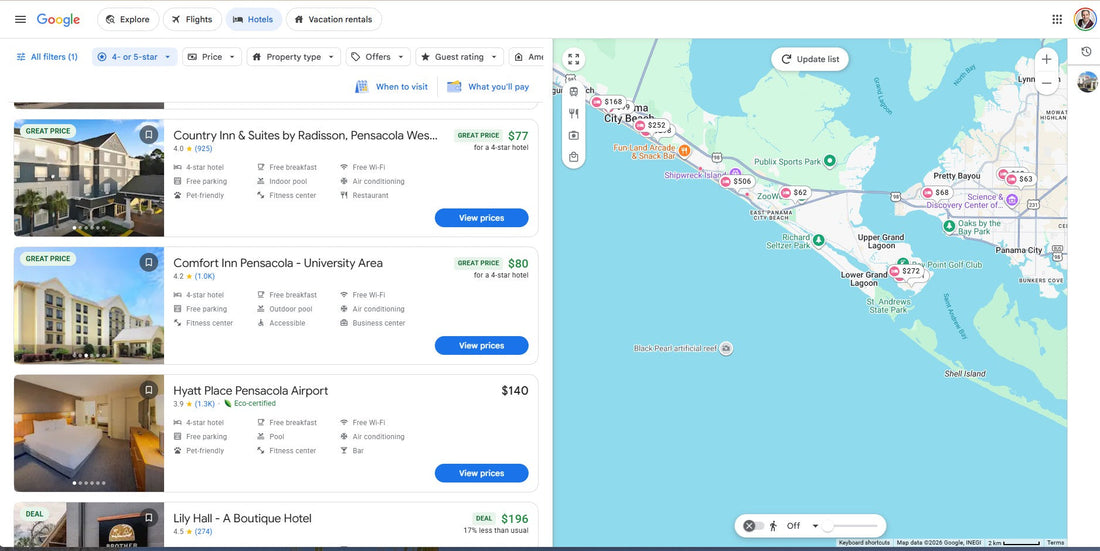Save Lily Hall boutique hotel bookmark icon

point(149,517)
